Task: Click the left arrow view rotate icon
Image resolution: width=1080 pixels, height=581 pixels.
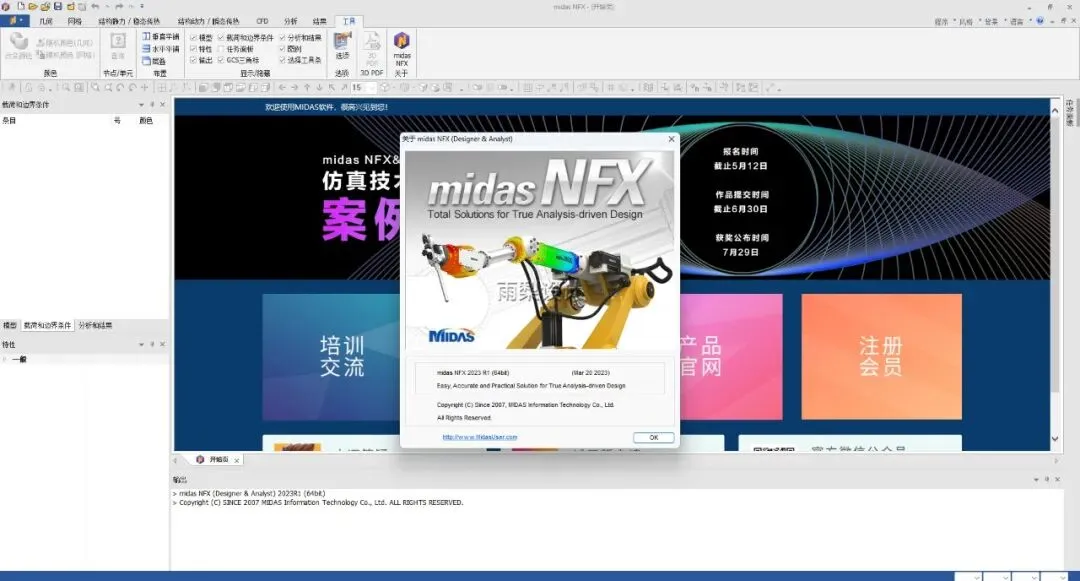Action: (x=282, y=87)
